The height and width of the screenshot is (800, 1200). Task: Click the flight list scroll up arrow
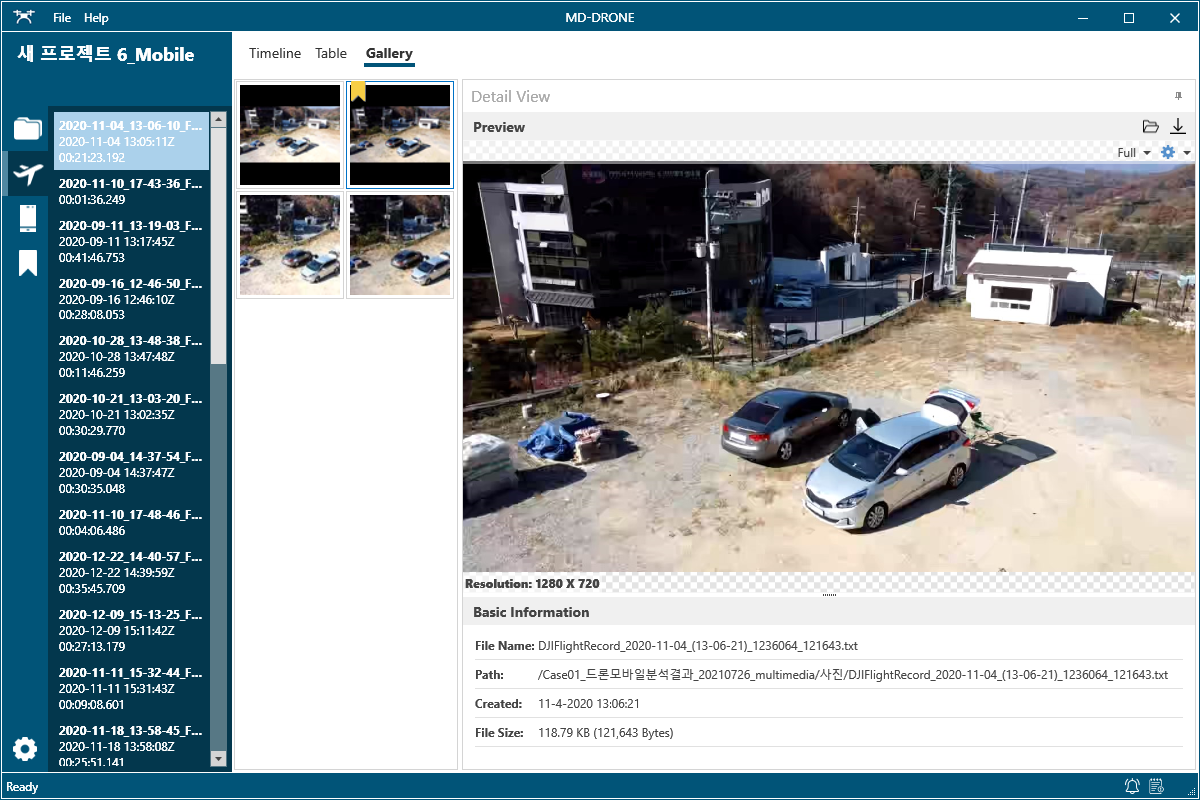(218, 119)
